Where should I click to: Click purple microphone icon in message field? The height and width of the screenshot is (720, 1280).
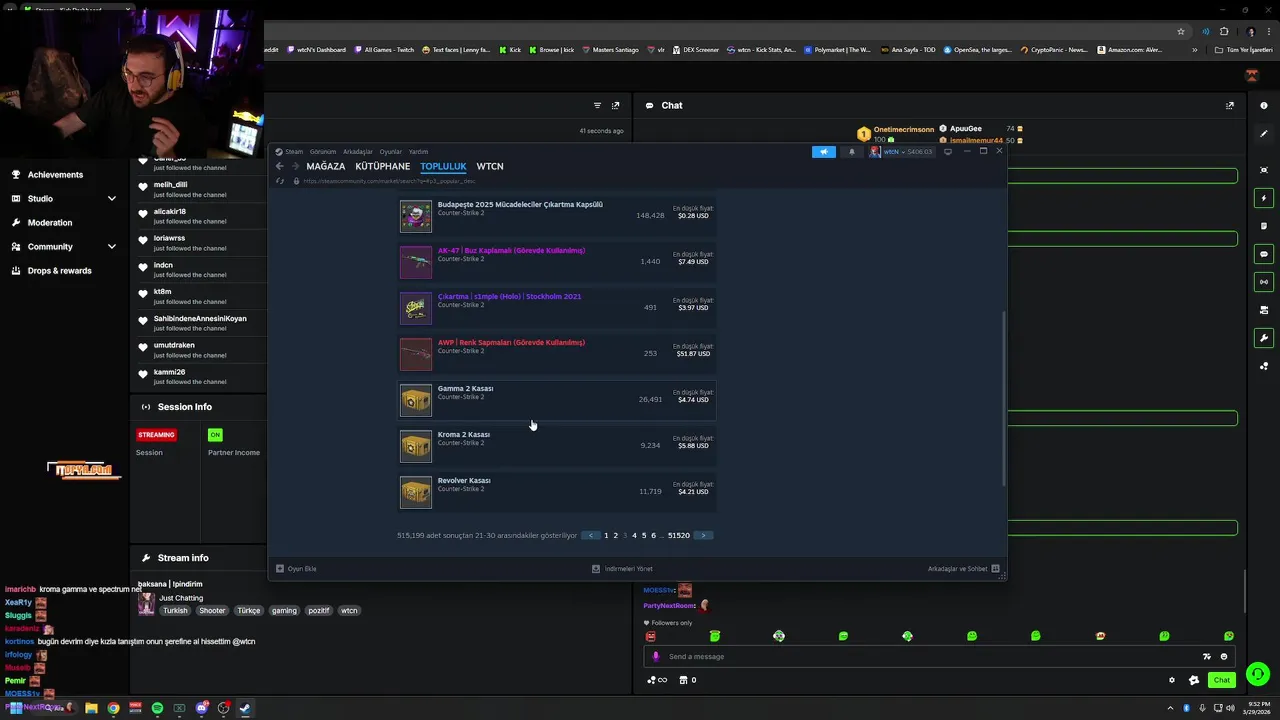pos(656,657)
